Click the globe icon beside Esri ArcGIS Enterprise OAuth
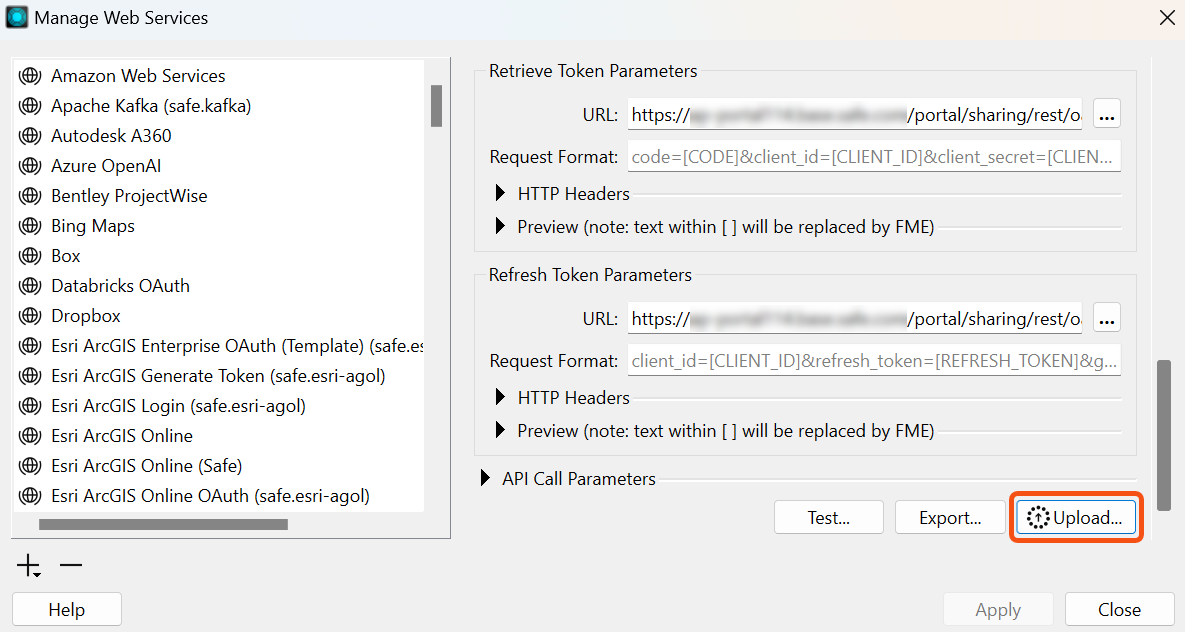Viewport: 1185px width, 632px height. coord(30,346)
